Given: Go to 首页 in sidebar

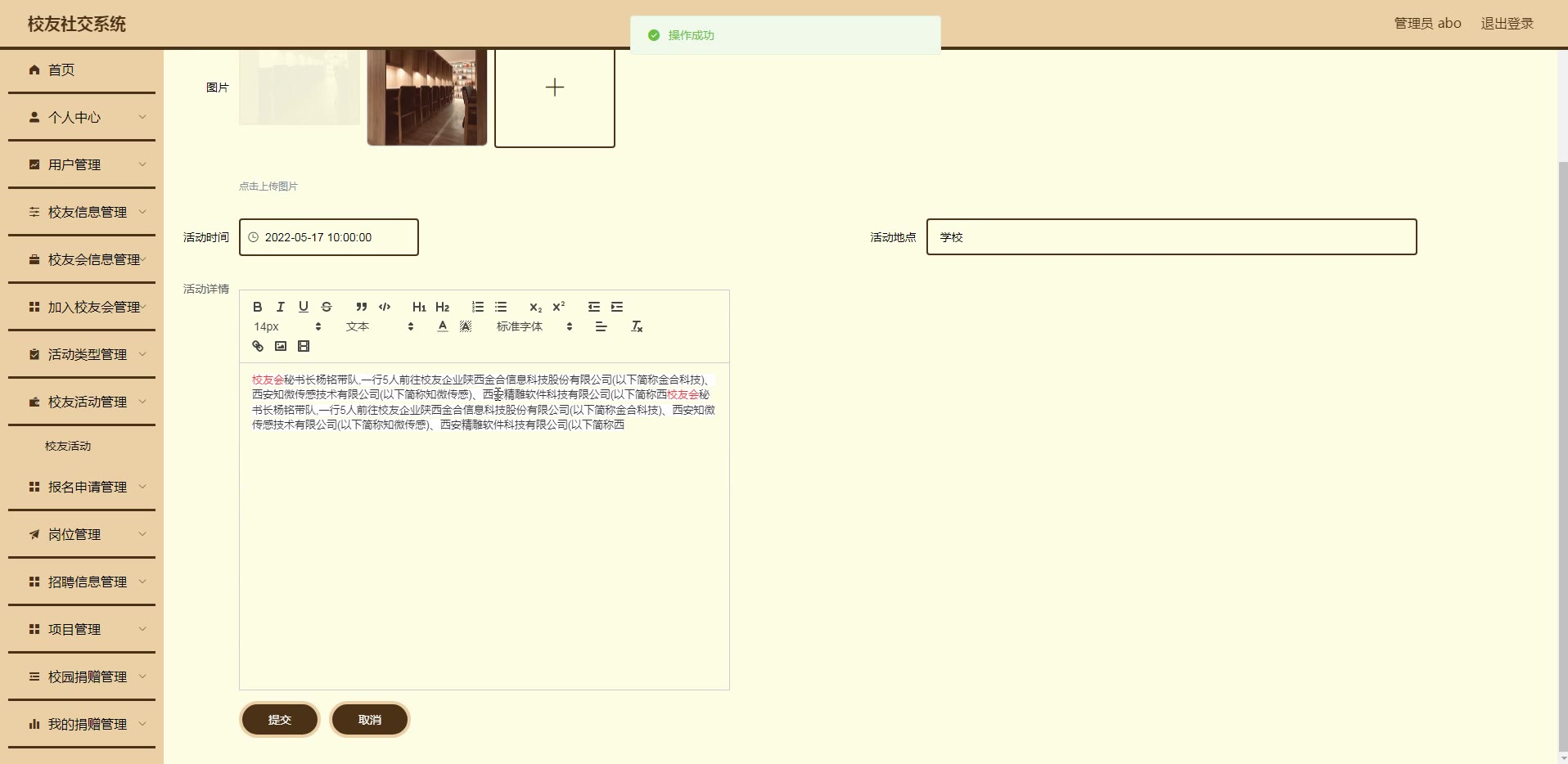Looking at the screenshot, I should click(x=82, y=70).
